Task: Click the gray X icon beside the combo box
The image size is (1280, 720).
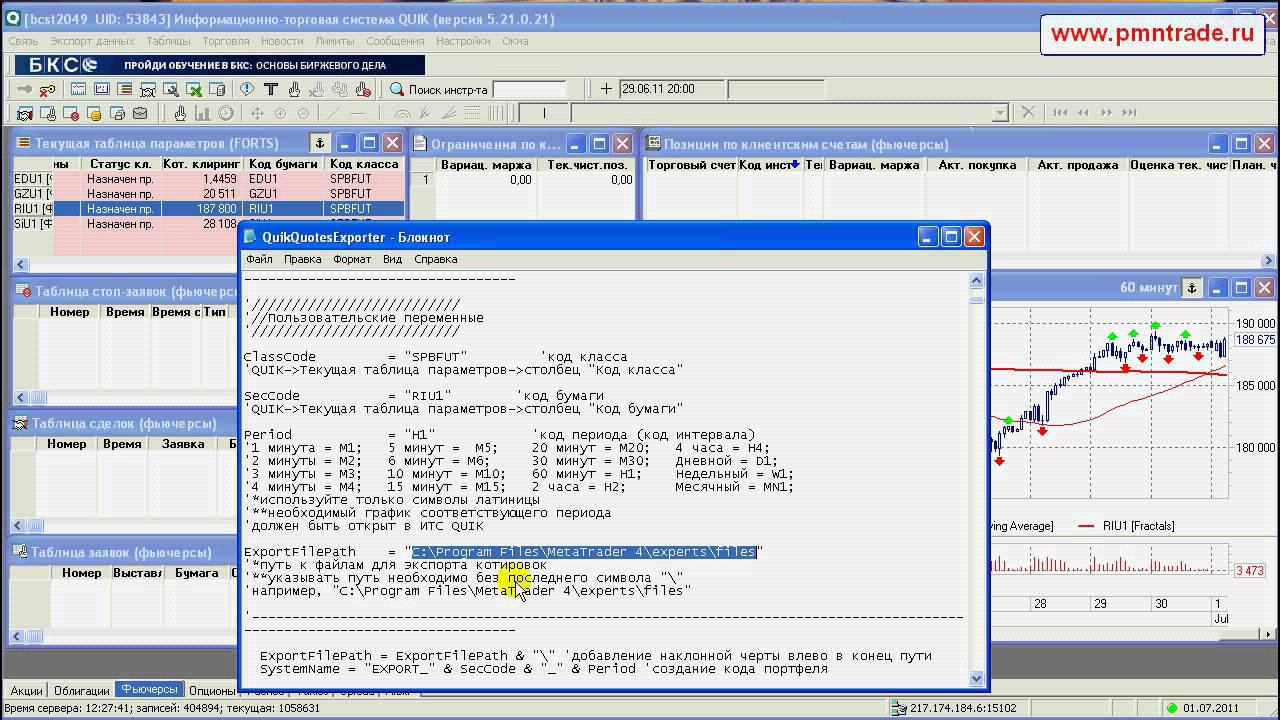Action: pos(1026,113)
